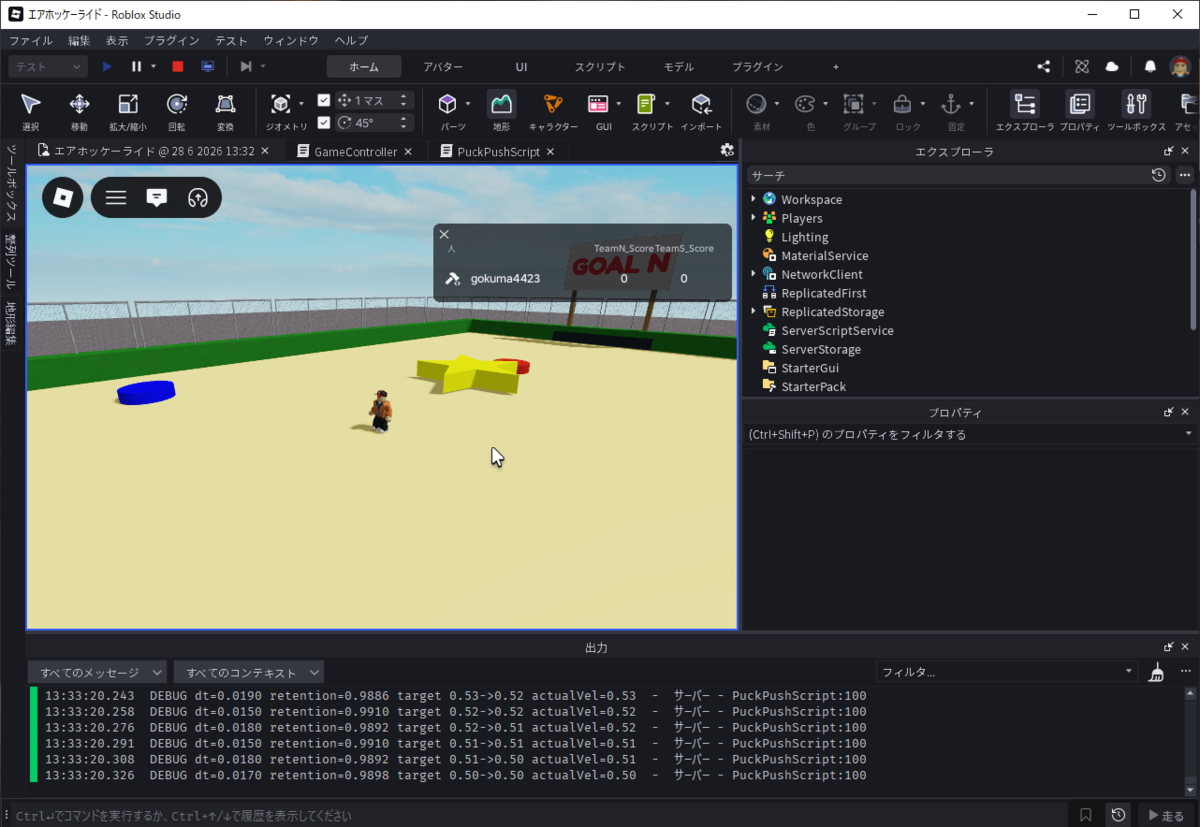This screenshot has width=1200, height=827.
Task: Open the notifications bell
Action: click(x=1150, y=66)
